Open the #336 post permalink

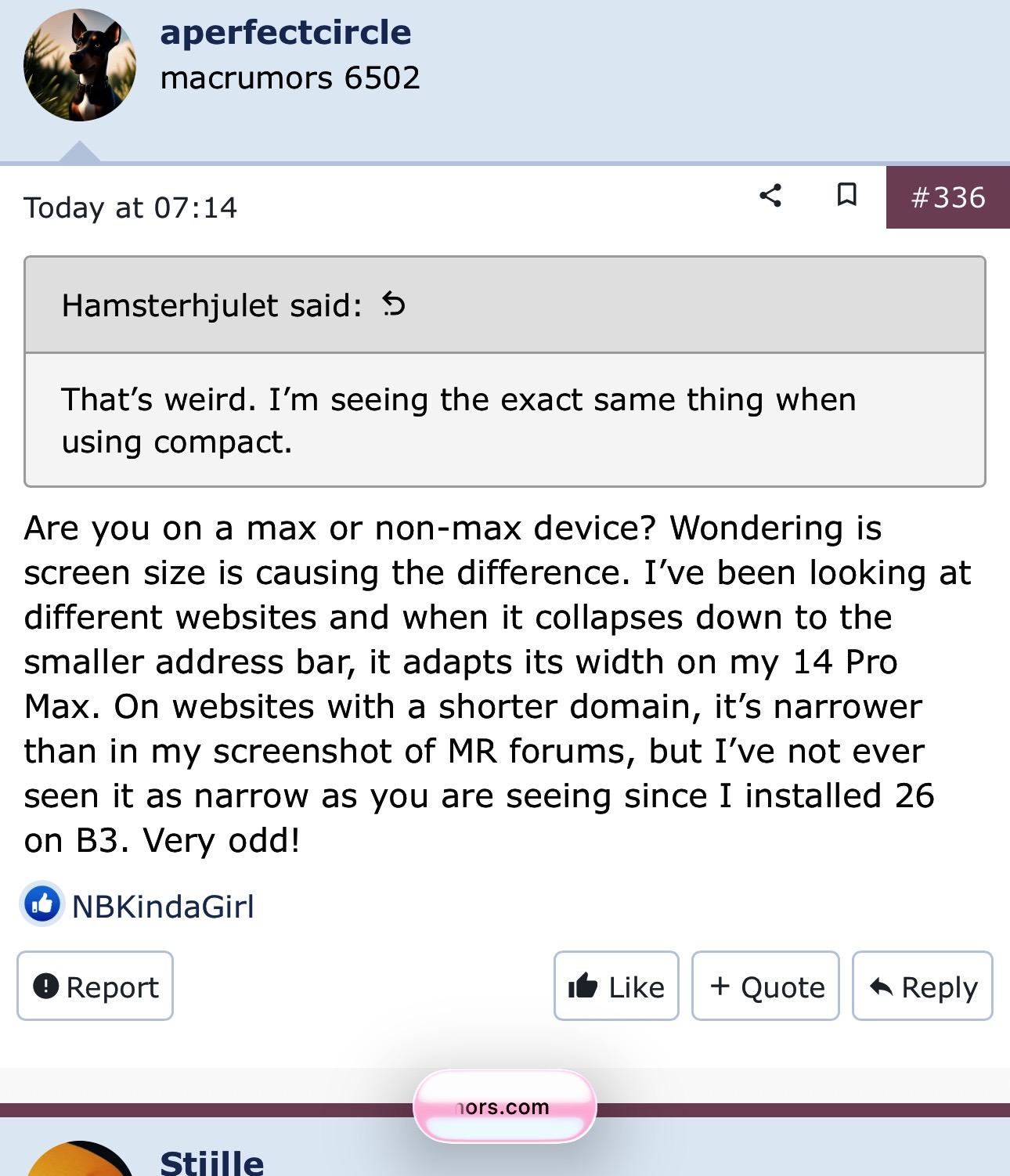click(947, 197)
